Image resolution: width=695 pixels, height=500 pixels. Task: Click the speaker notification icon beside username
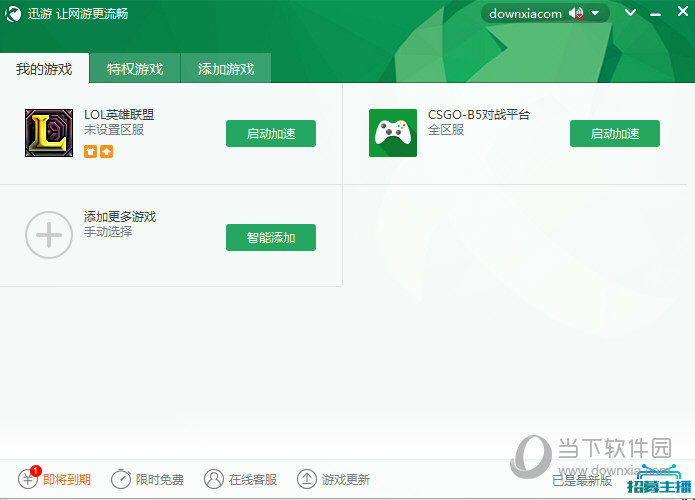[576, 13]
